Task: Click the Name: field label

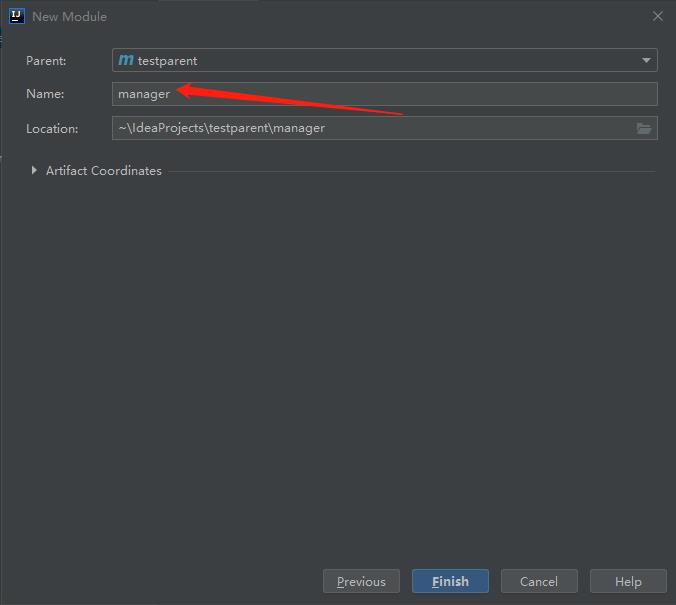Action: [x=45, y=94]
